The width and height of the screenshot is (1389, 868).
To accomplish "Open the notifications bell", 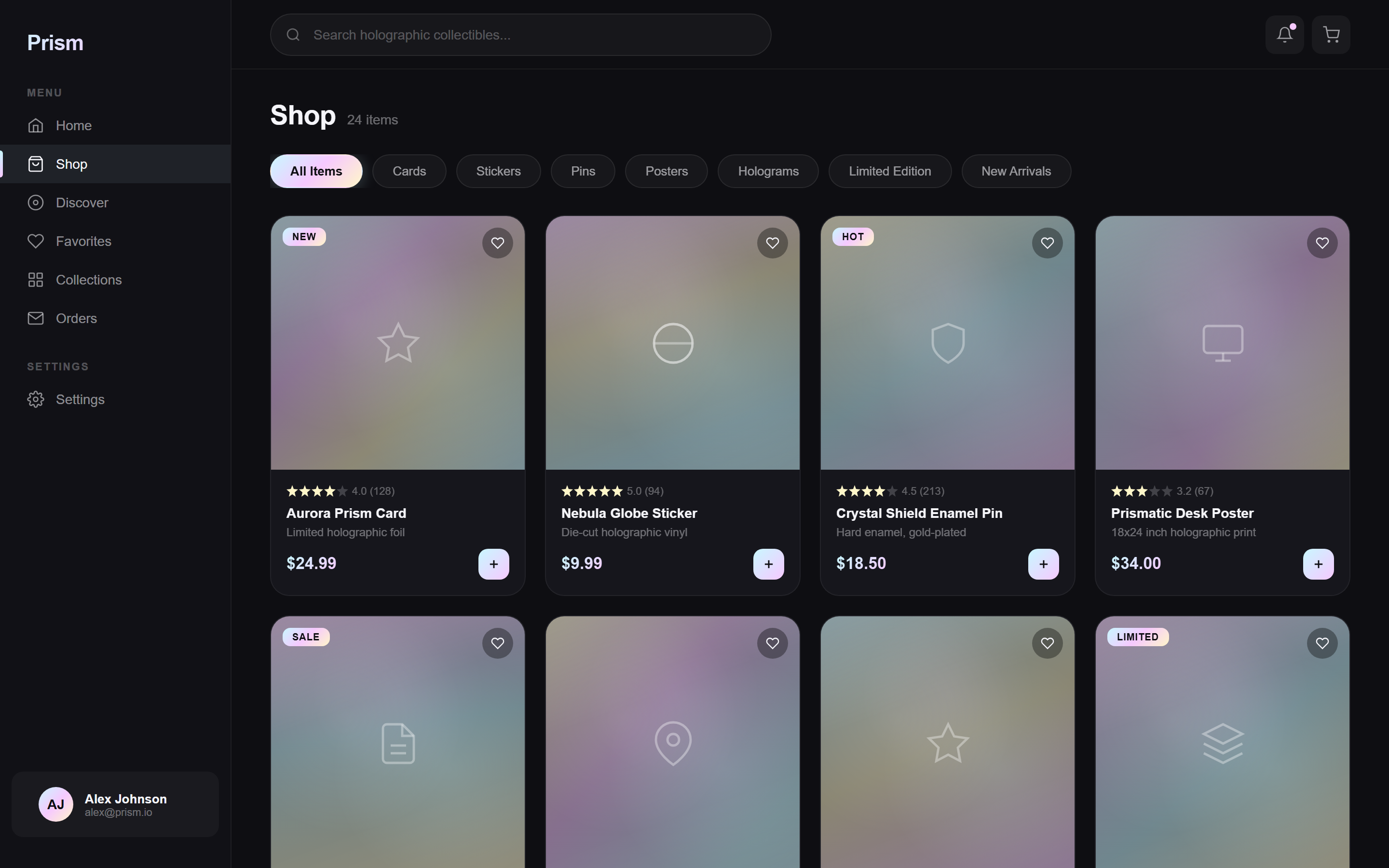I will coord(1284,34).
